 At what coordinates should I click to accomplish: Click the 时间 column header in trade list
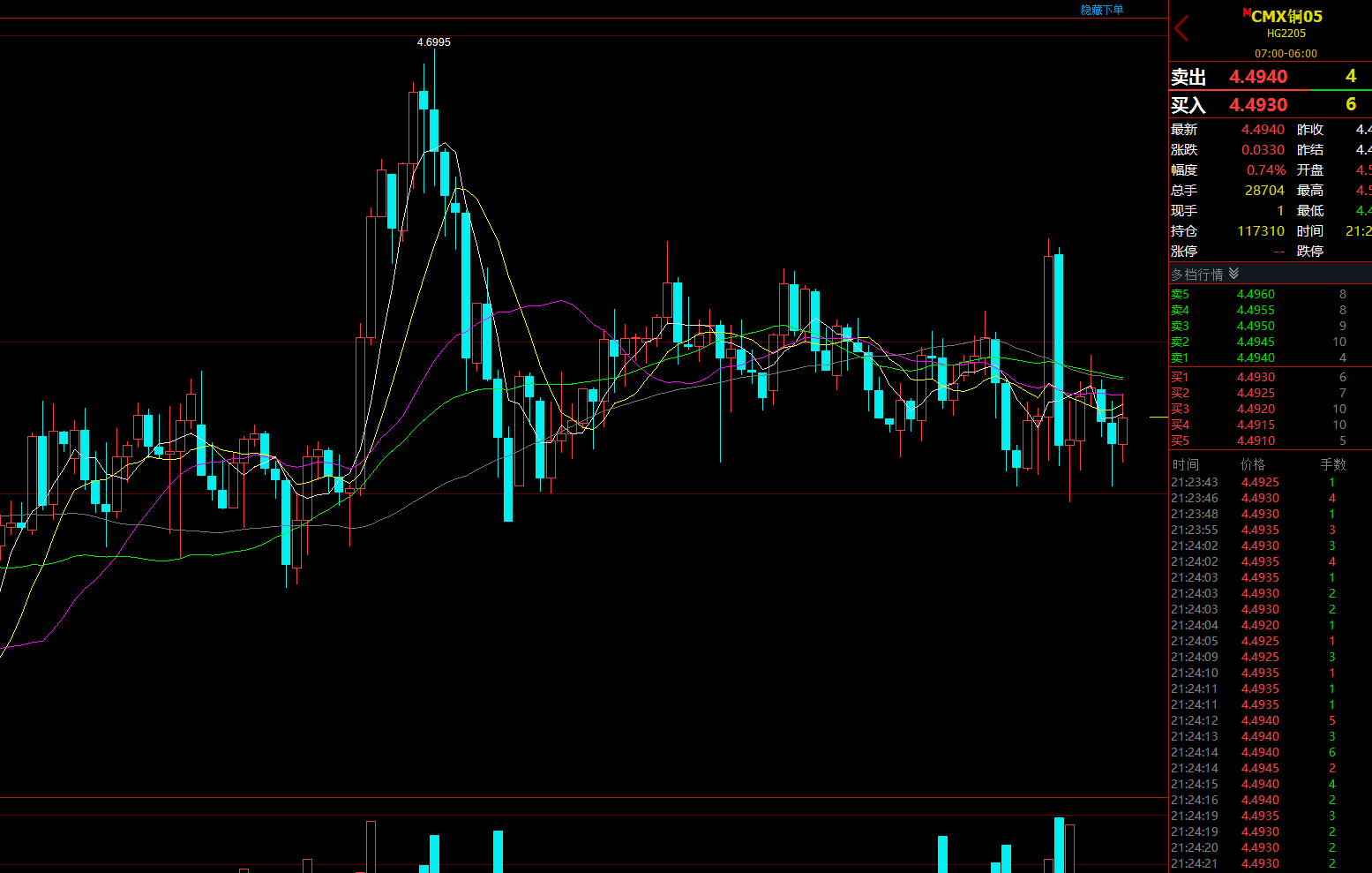[1186, 464]
